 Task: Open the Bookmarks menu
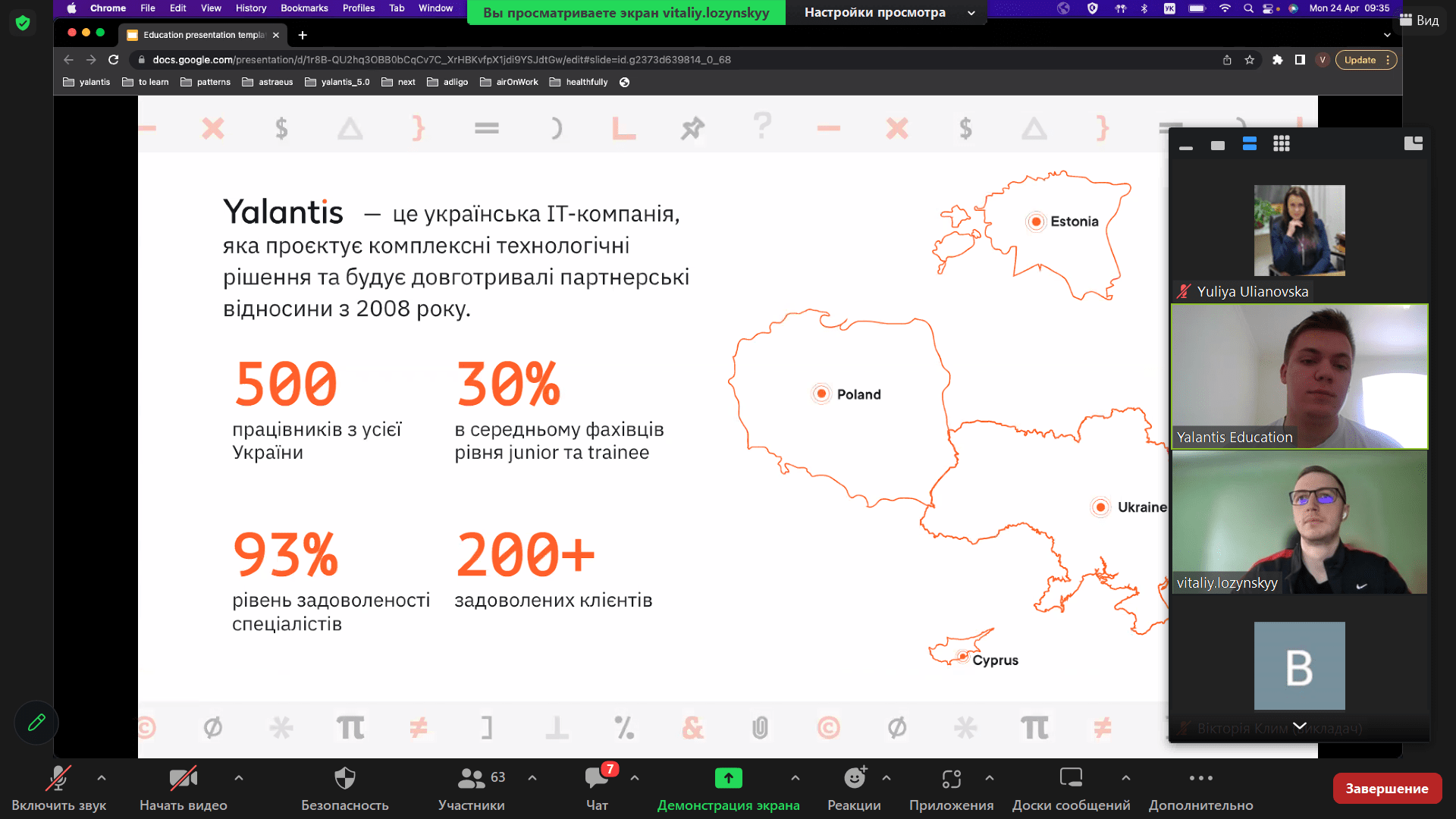304,8
